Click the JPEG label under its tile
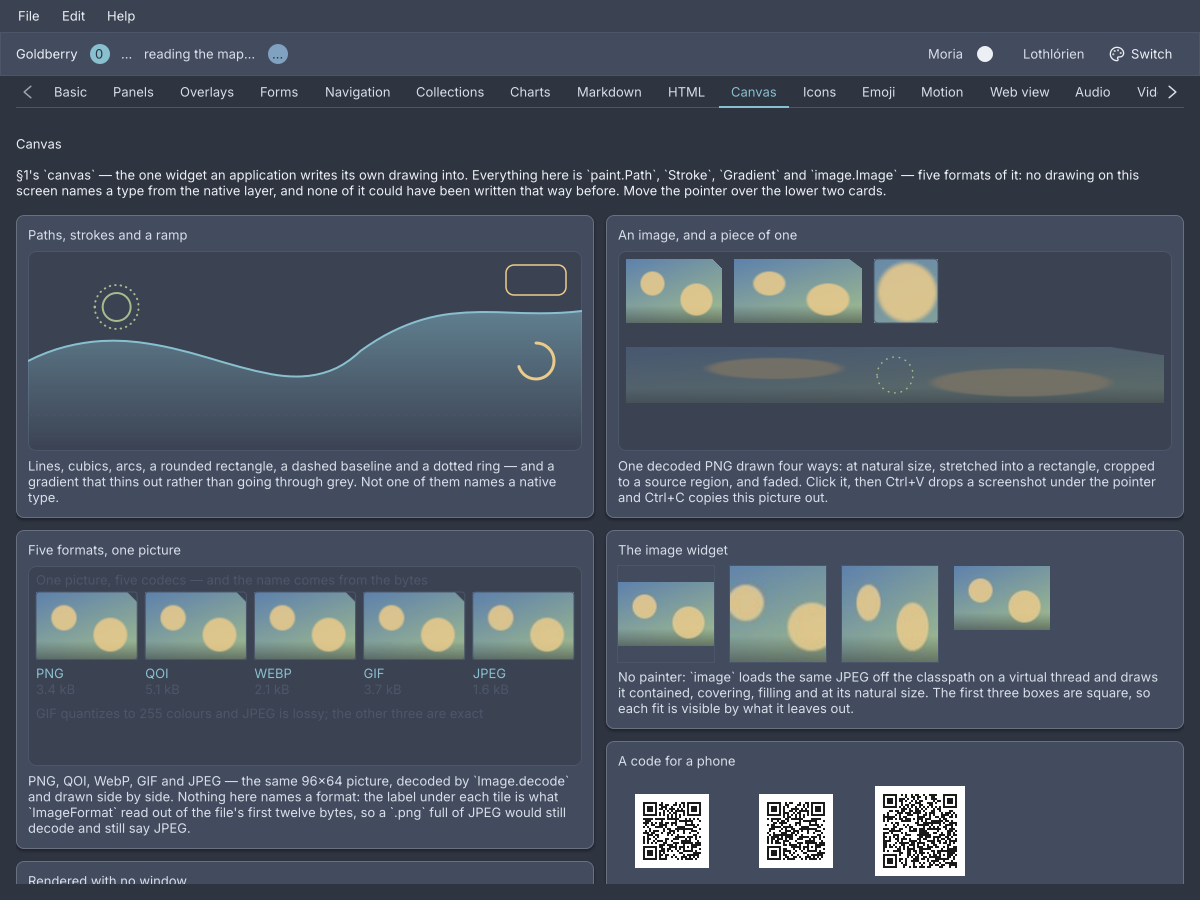This screenshot has height=900, width=1200. 489,674
